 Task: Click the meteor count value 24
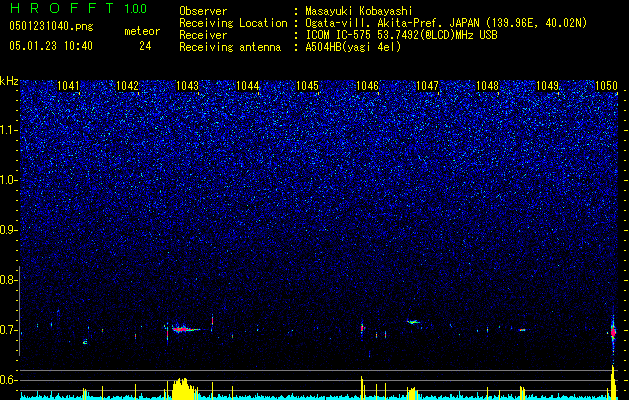point(145,46)
